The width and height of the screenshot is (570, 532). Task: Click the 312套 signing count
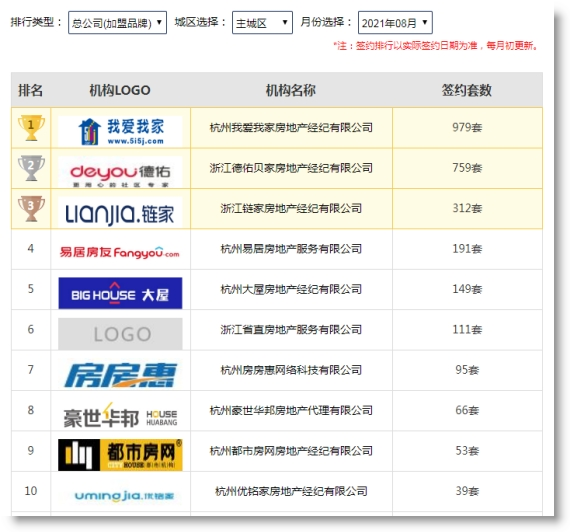467,208
